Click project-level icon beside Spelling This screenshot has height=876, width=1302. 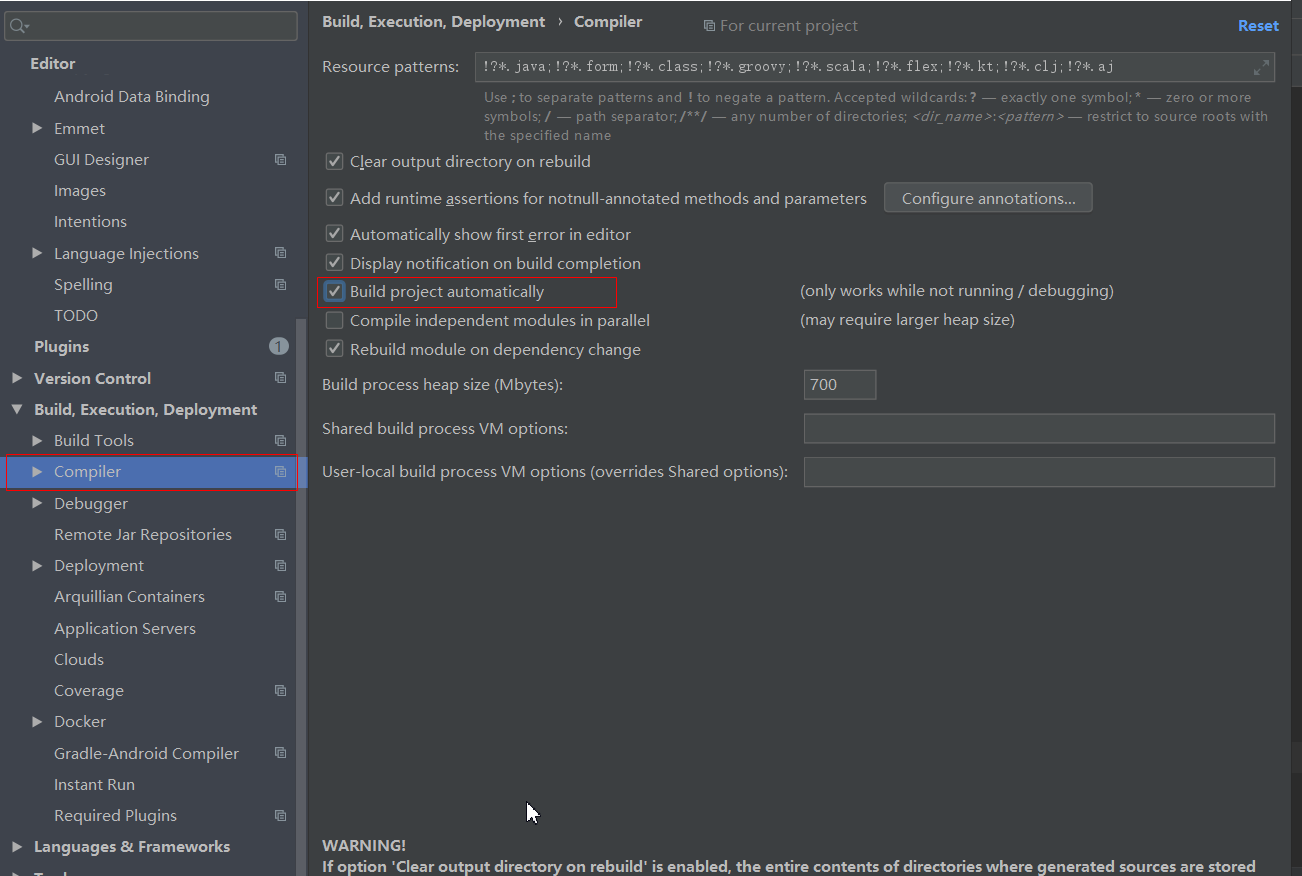pos(281,285)
